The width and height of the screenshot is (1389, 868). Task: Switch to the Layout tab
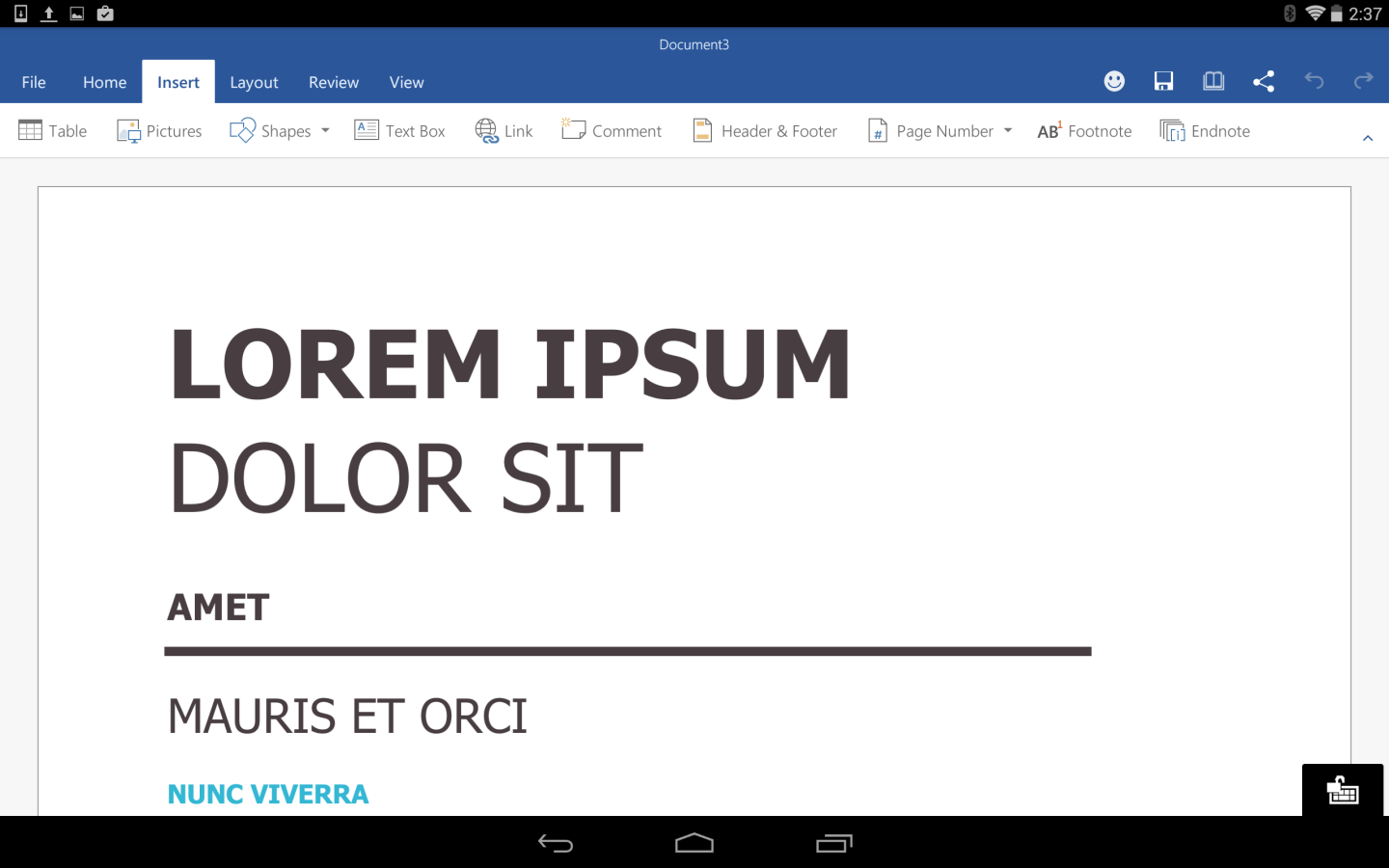[254, 82]
